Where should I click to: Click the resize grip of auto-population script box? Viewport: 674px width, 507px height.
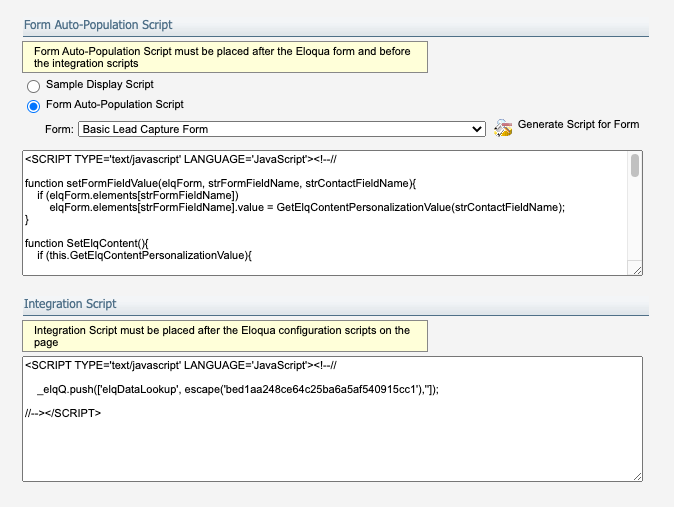coord(637,270)
